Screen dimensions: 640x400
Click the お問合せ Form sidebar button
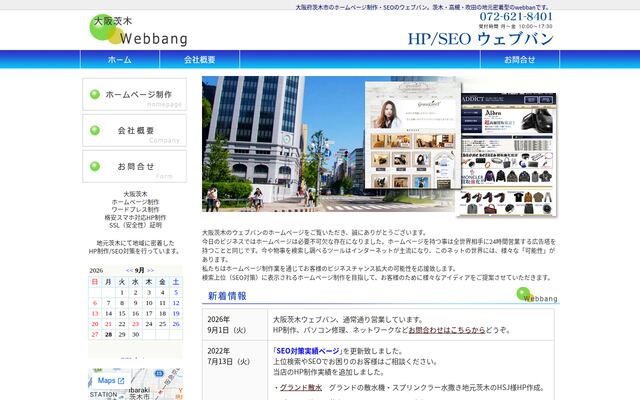(x=134, y=166)
